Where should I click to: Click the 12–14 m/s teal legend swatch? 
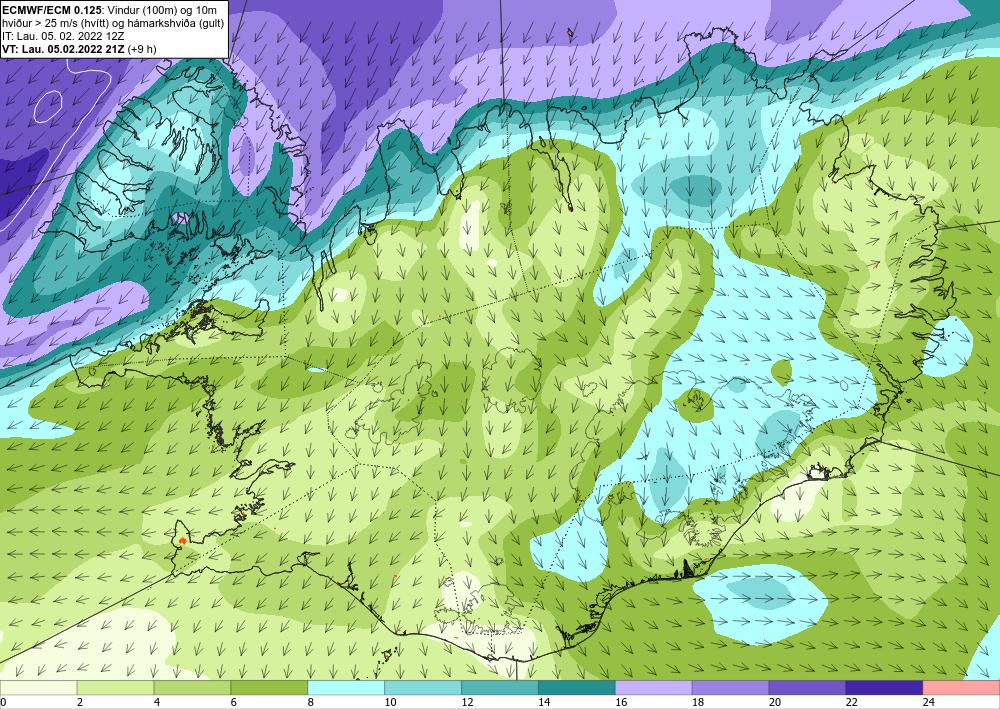click(x=500, y=687)
